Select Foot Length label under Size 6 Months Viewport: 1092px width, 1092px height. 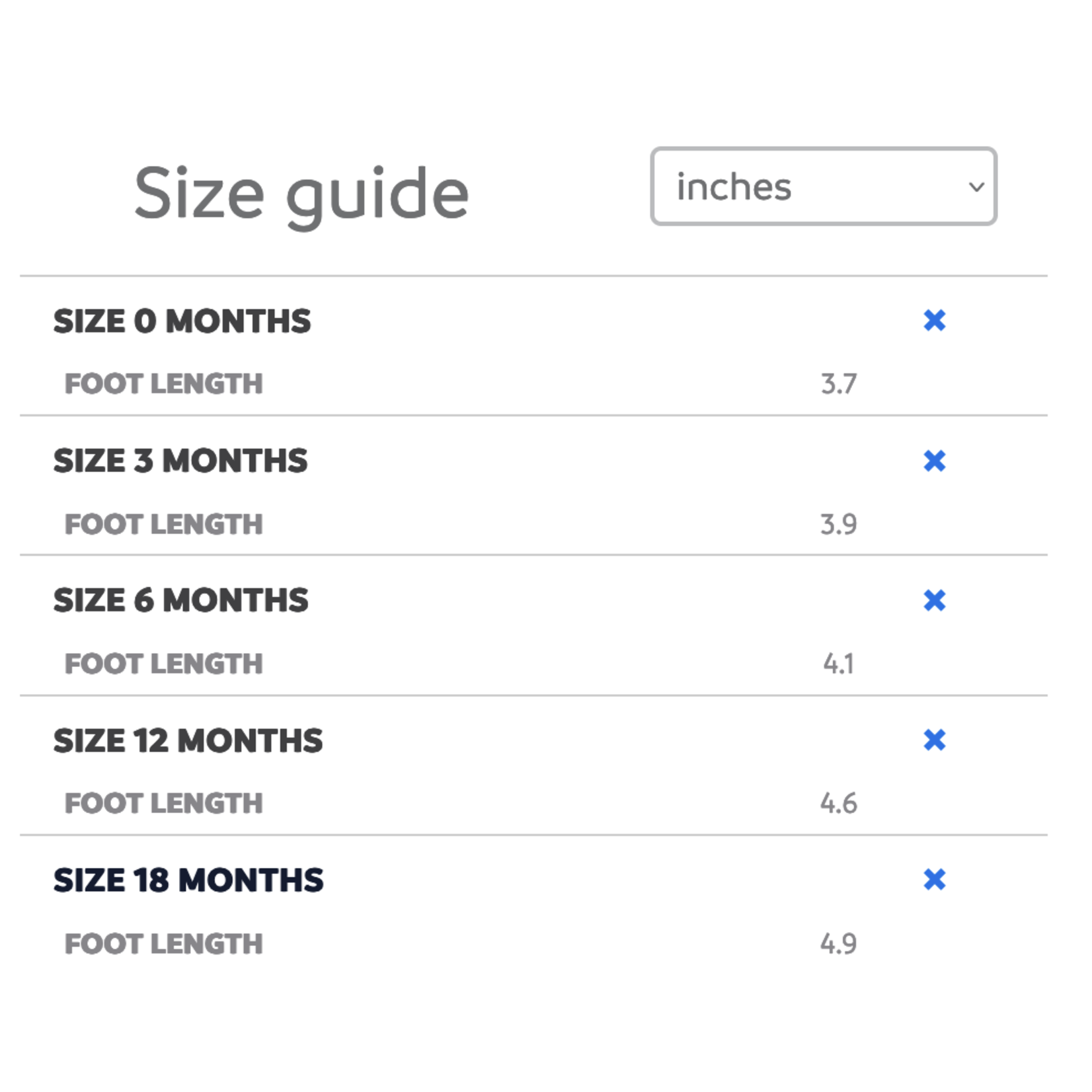163,664
